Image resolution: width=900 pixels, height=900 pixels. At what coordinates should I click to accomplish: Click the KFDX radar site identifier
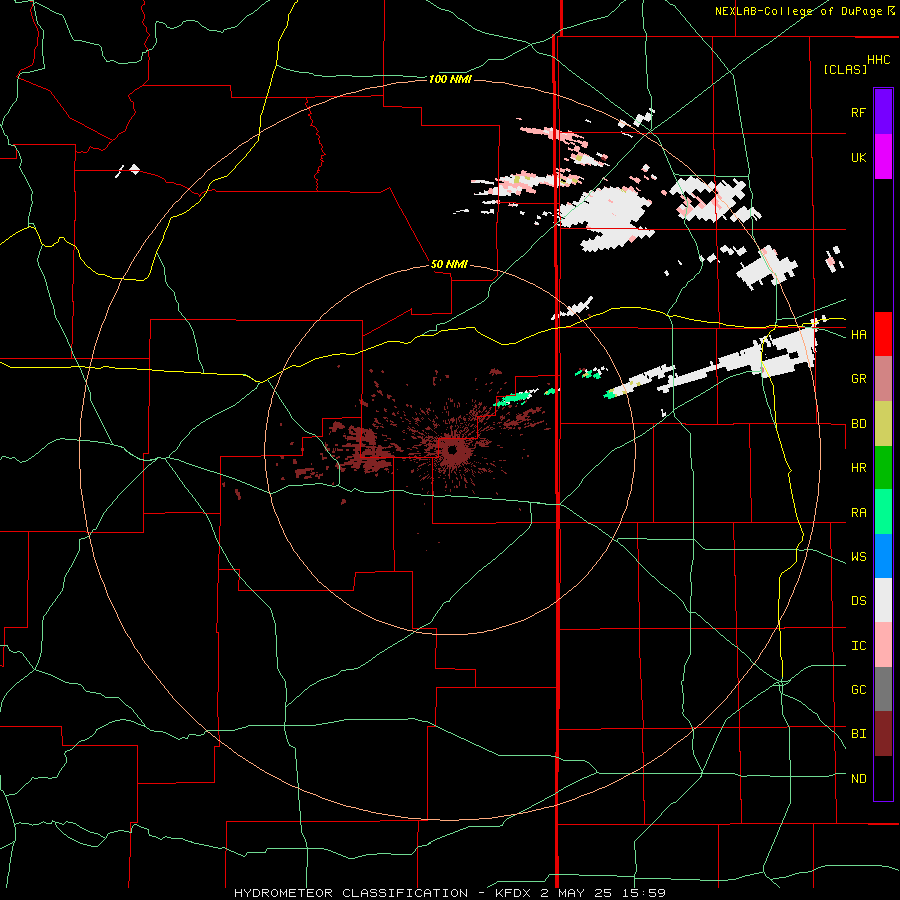[515, 893]
